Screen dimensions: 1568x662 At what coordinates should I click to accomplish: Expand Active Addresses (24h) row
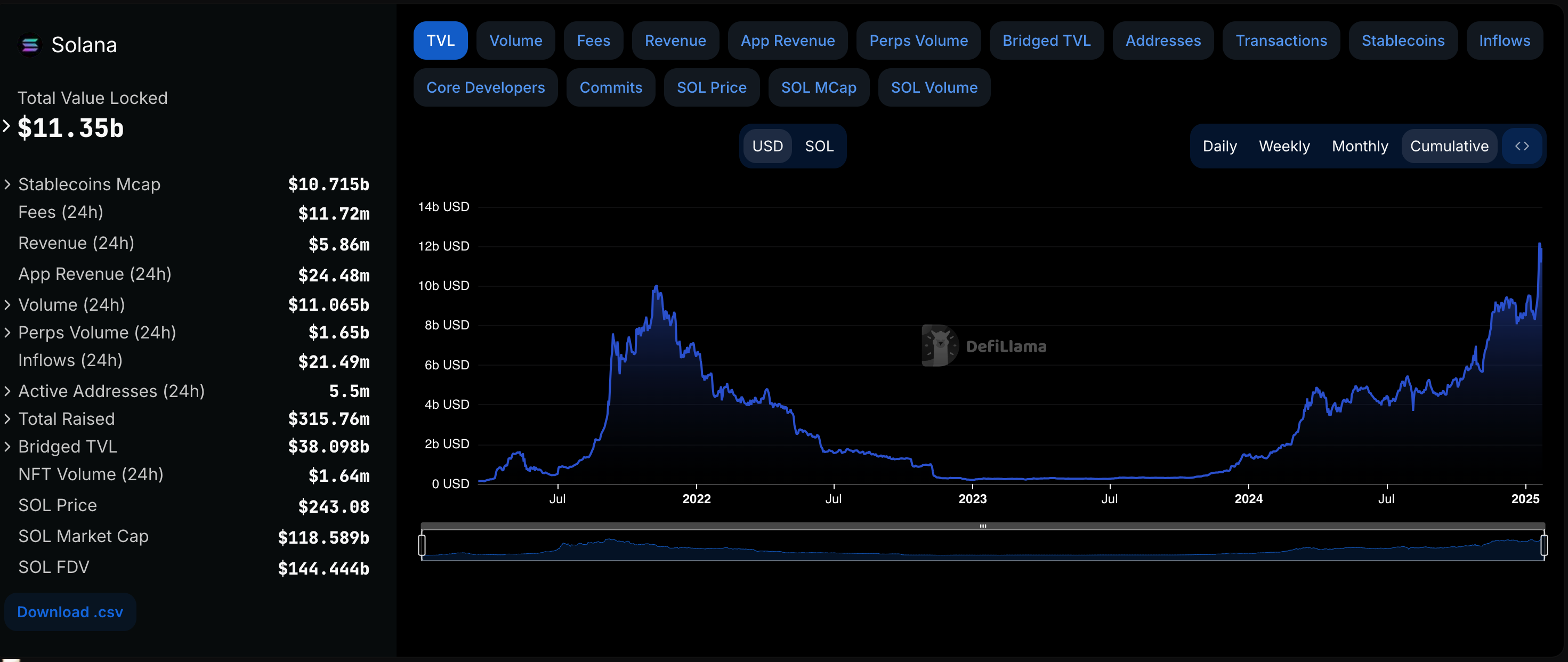tap(7, 391)
